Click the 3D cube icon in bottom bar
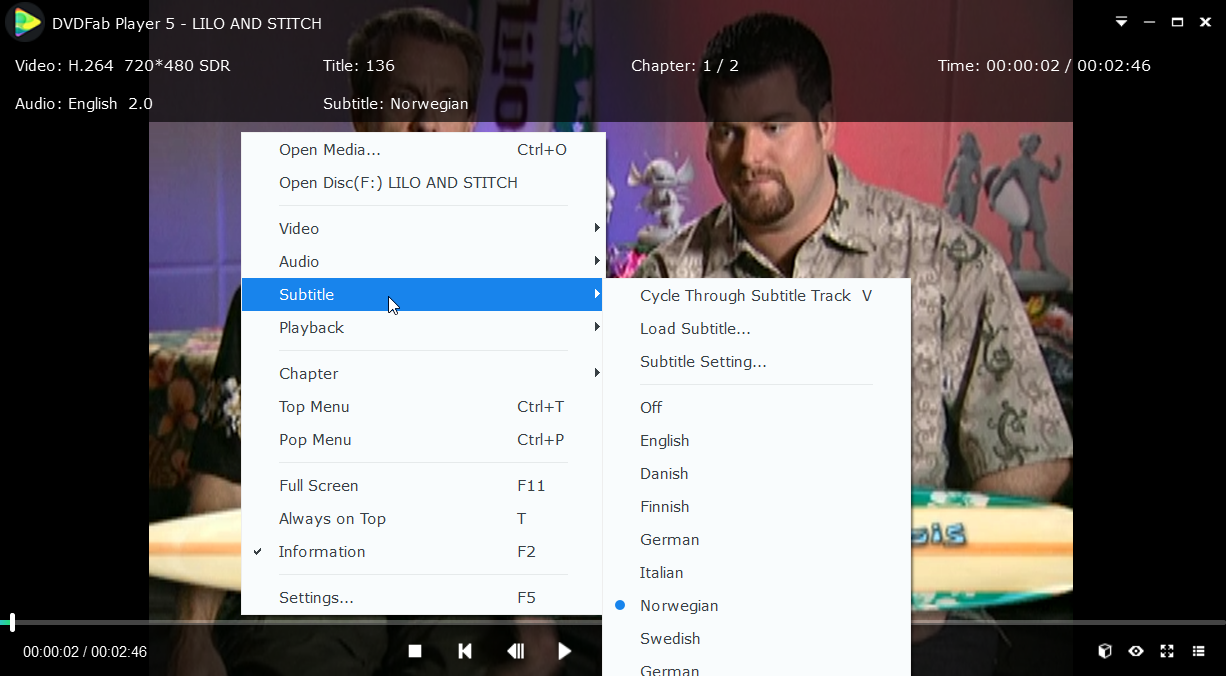The width and height of the screenshot is (1226, 676). point(1105,651)
